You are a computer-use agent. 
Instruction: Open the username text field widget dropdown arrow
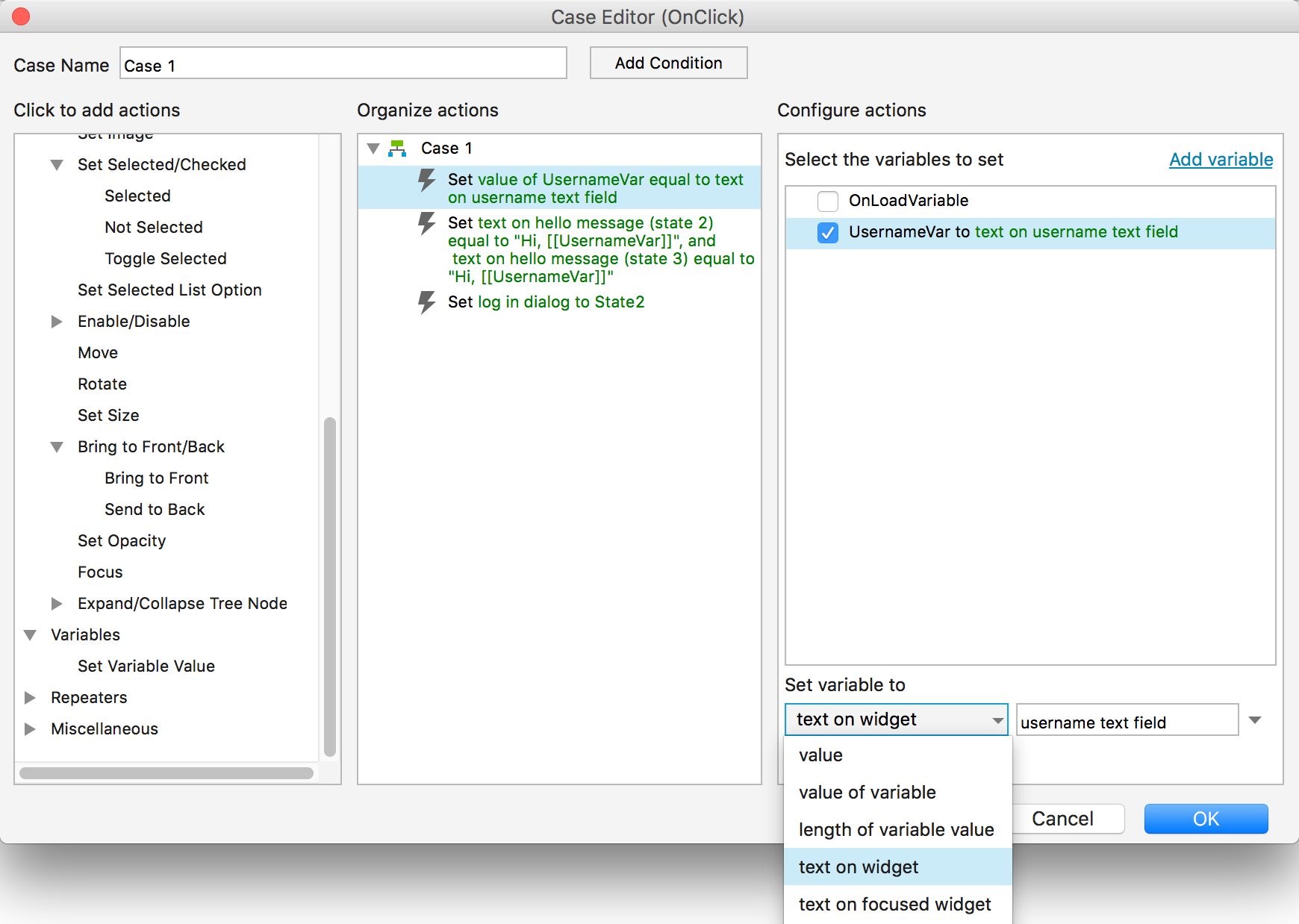pos(1255,720)
